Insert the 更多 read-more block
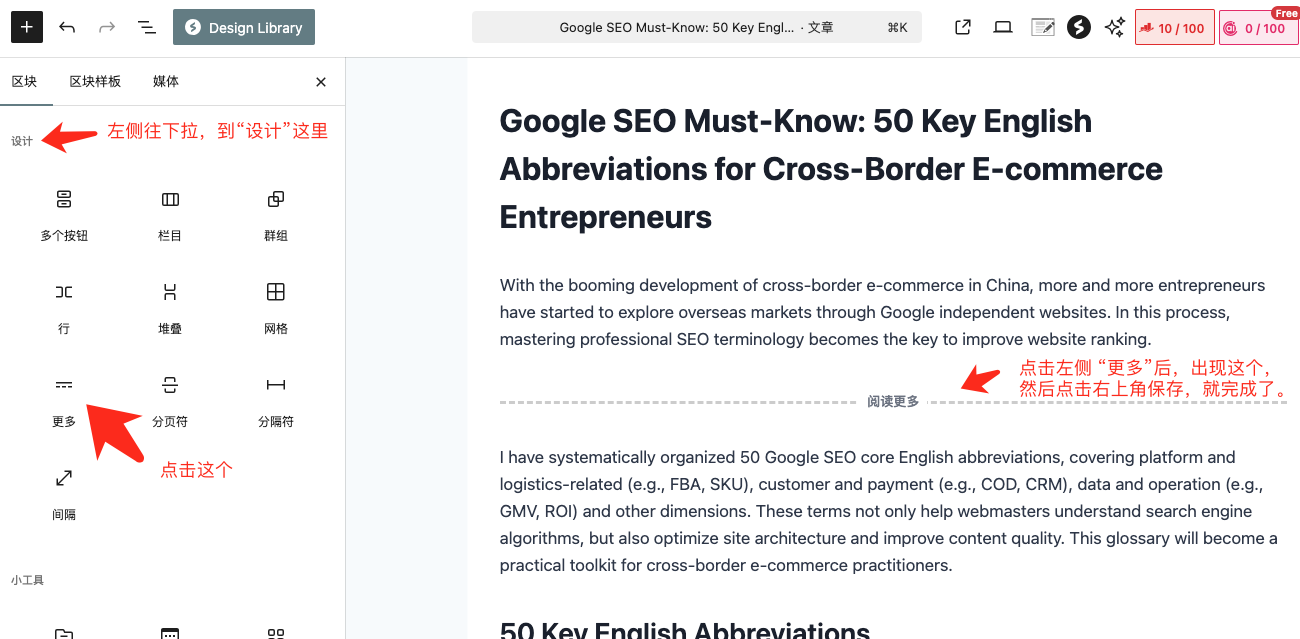The height and width of the screenshot is (639, 1300). pos(64,399)
